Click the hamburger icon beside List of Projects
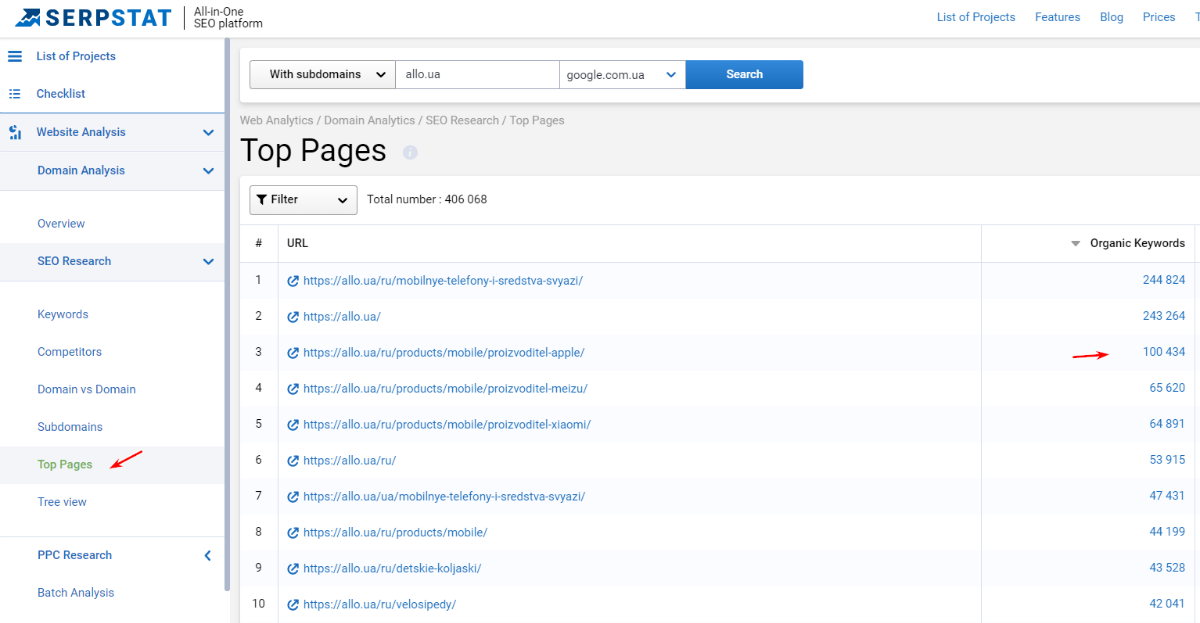This screenshot has width=1200, height=623. 15,56
